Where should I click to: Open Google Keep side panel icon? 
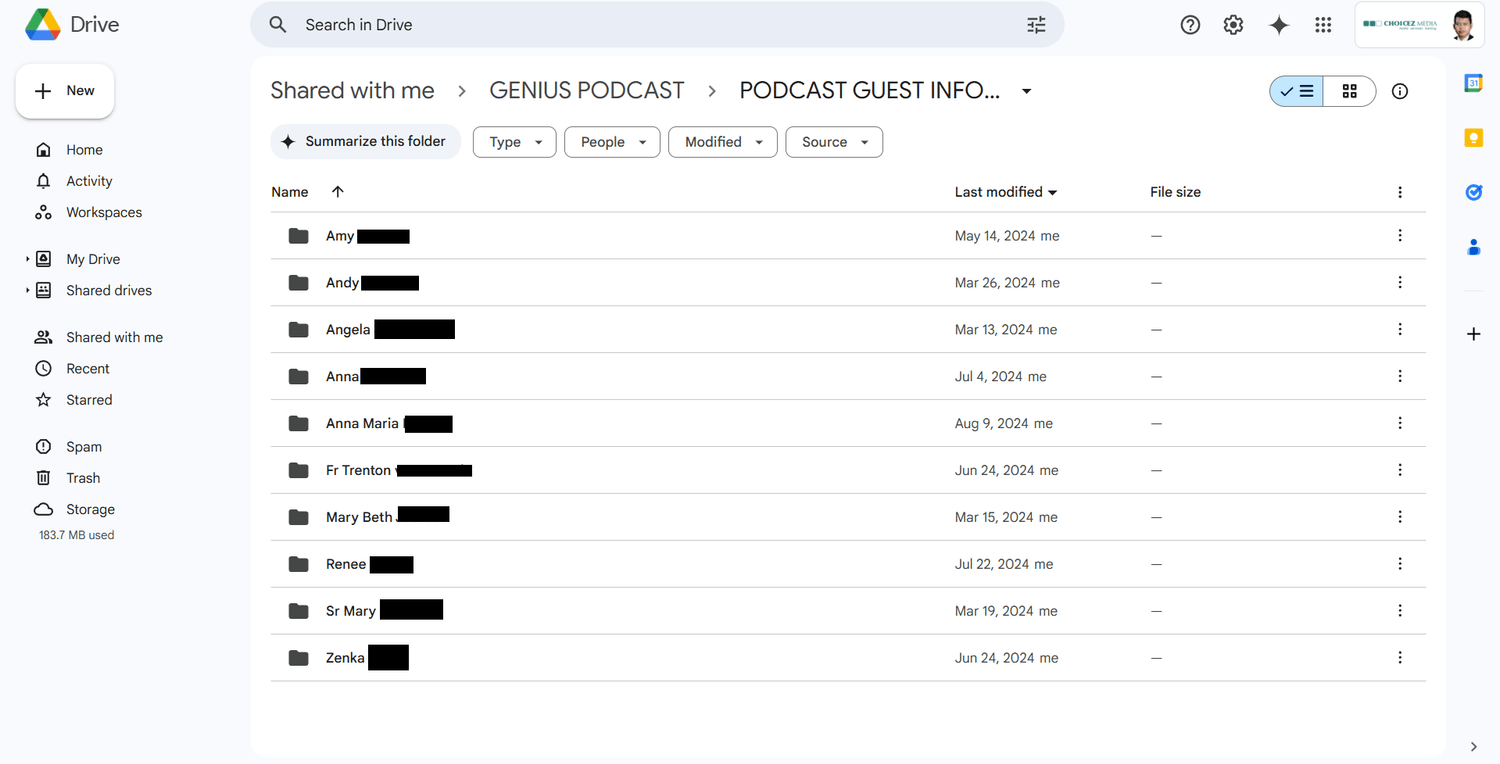click(1473, 138)
